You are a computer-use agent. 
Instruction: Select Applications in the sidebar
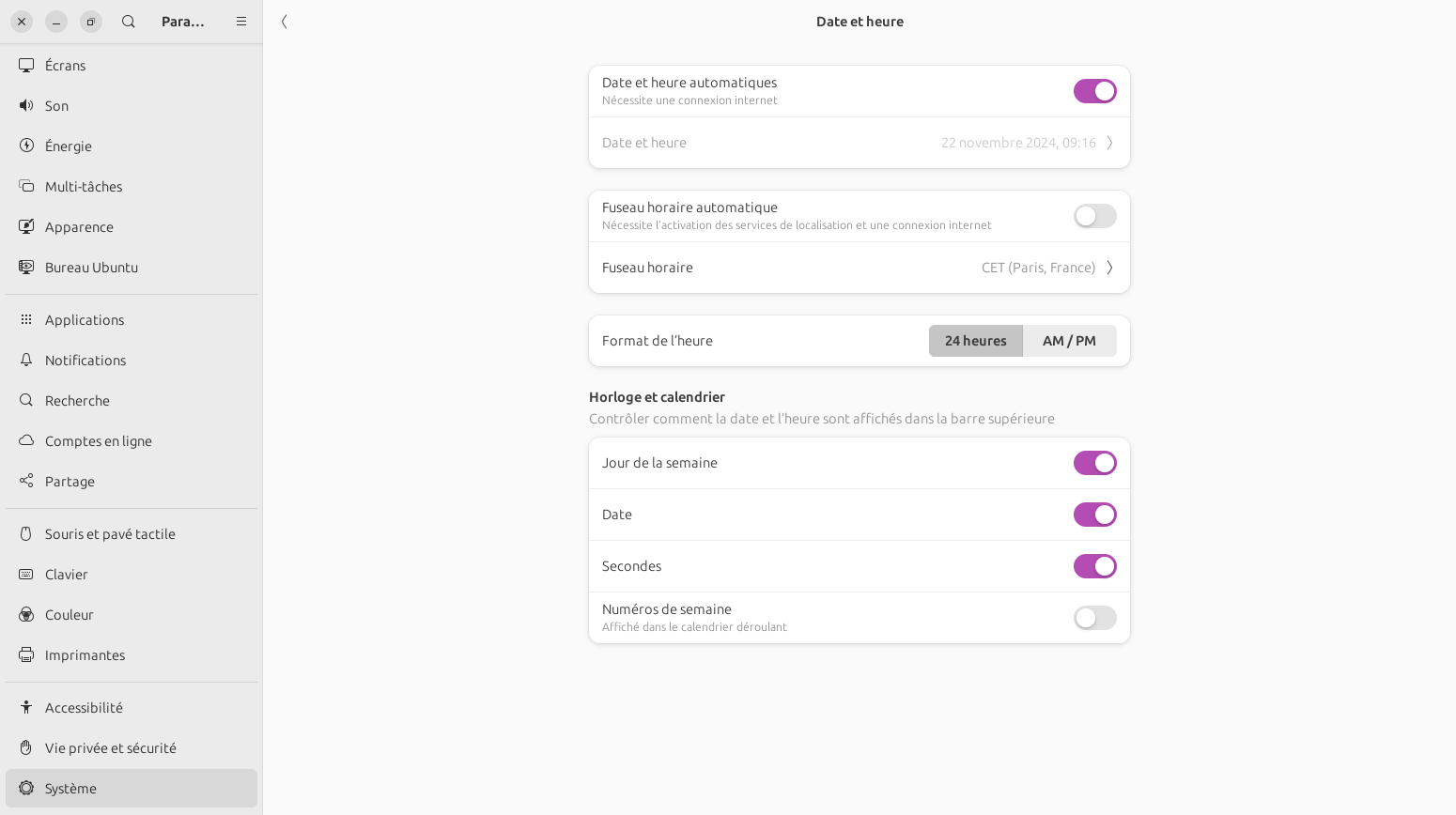click(x=132, y=319)
